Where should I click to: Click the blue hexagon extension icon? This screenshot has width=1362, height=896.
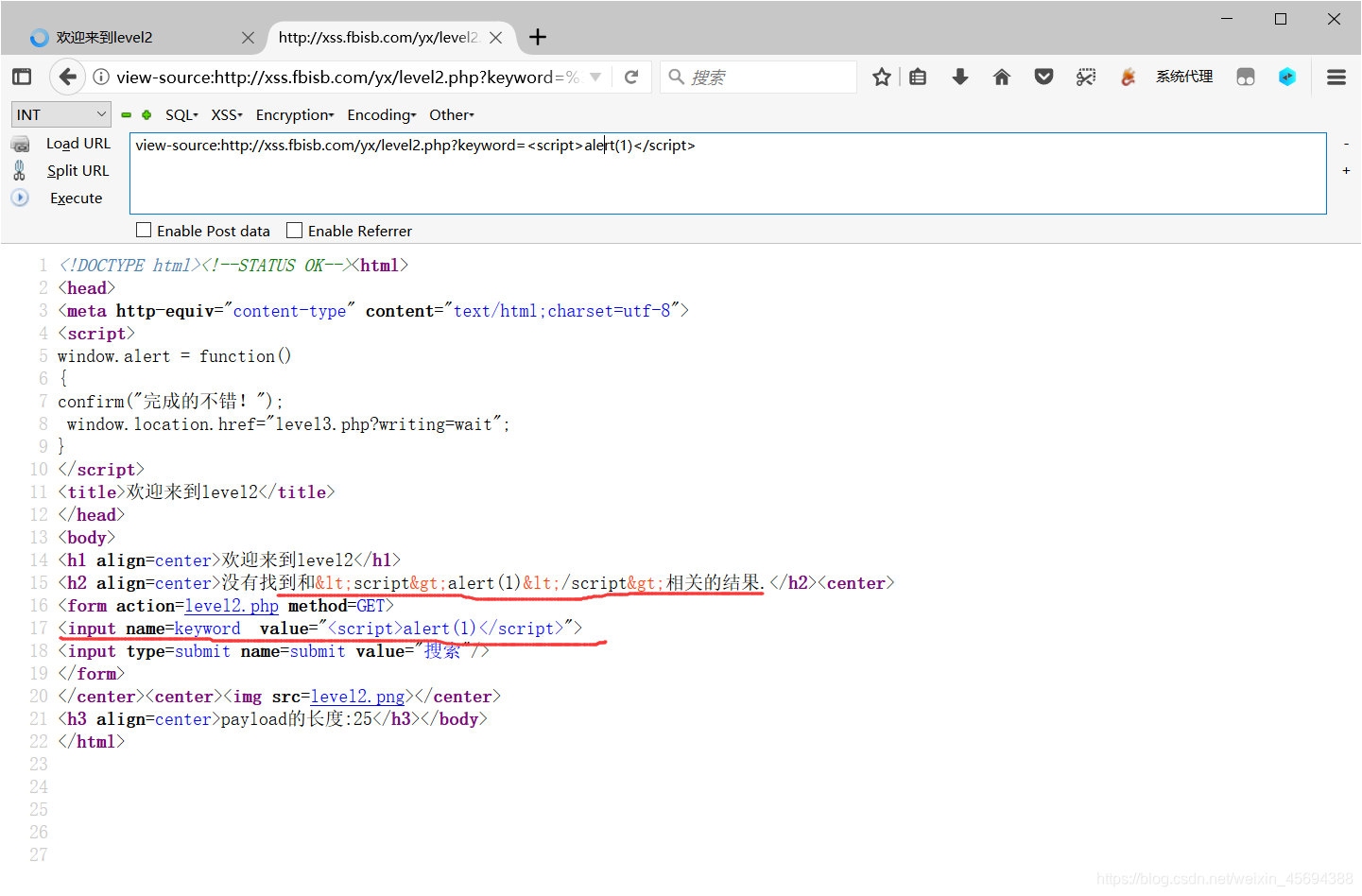coord(1287,77)
